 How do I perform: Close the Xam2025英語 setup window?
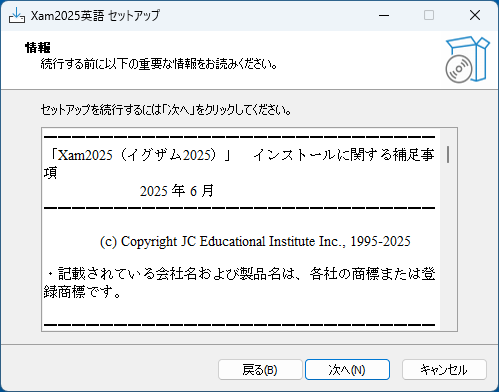tap(475, 15)
